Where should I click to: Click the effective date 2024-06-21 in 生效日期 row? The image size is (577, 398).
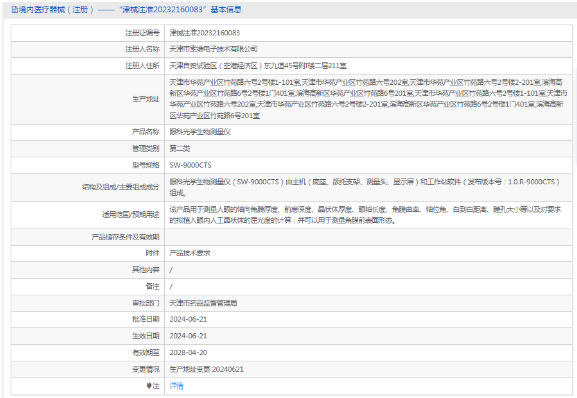[x=188, y=336]
